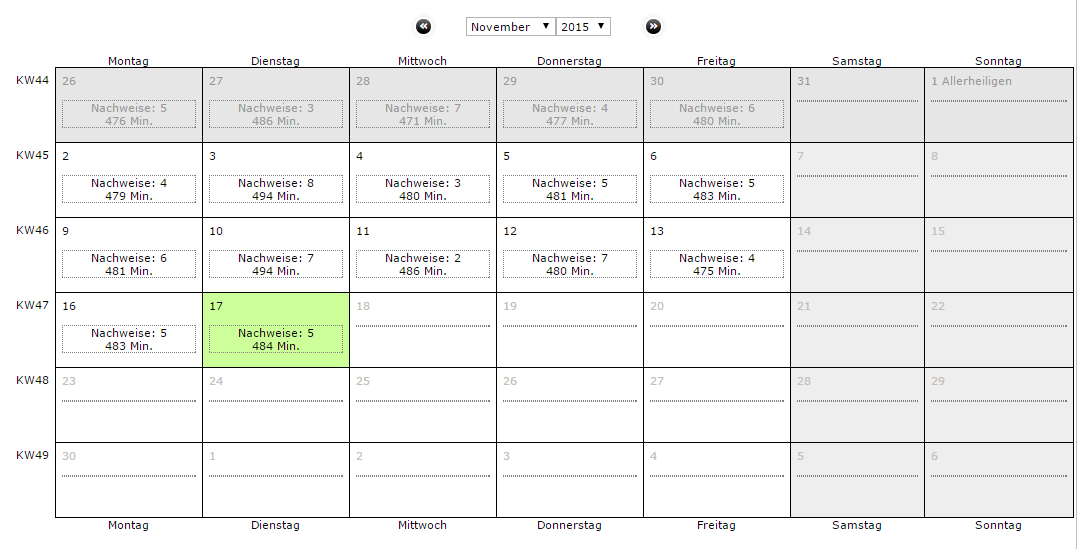Click calendar week label KW45
The width and height of the screenshot is (1077, 549).
(x=32, y=155)
